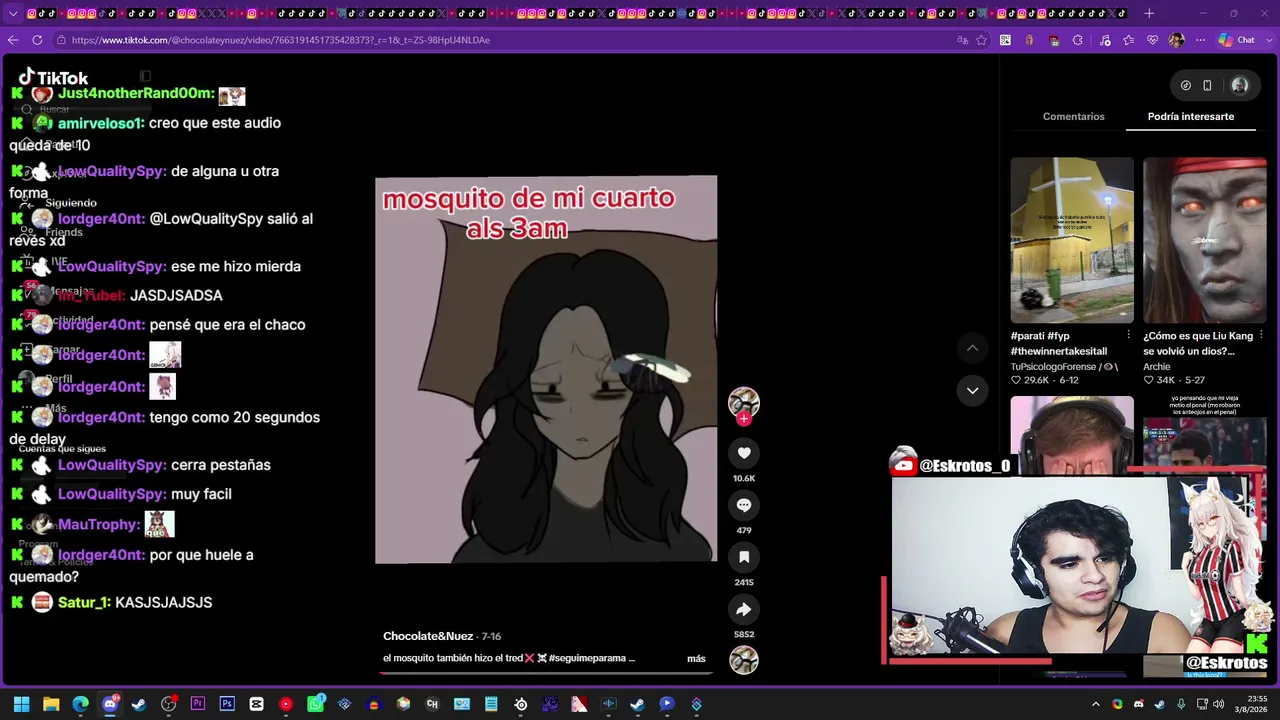Open the yellow church video thumbnail

1072,240
